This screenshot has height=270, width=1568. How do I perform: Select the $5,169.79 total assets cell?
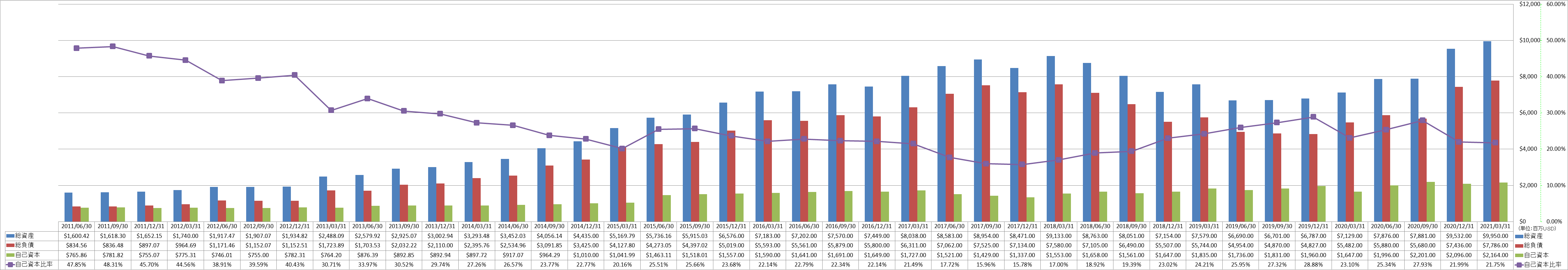(622, 235)
